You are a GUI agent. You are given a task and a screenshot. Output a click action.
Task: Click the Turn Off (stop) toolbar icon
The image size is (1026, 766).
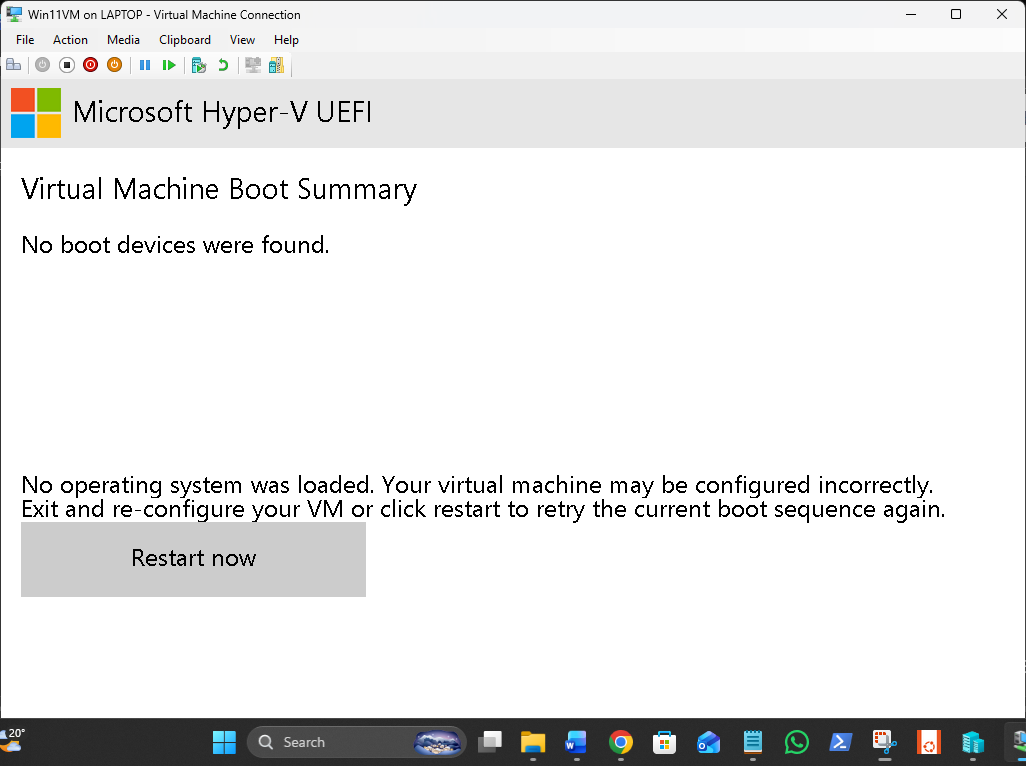click(x=67, y=65)
